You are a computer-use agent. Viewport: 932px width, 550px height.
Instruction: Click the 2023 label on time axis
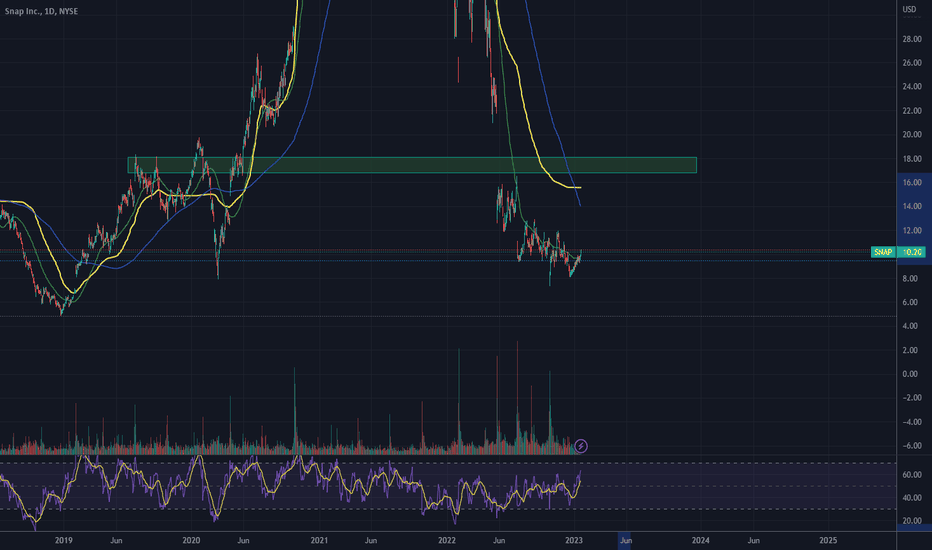tap(574, 540)
